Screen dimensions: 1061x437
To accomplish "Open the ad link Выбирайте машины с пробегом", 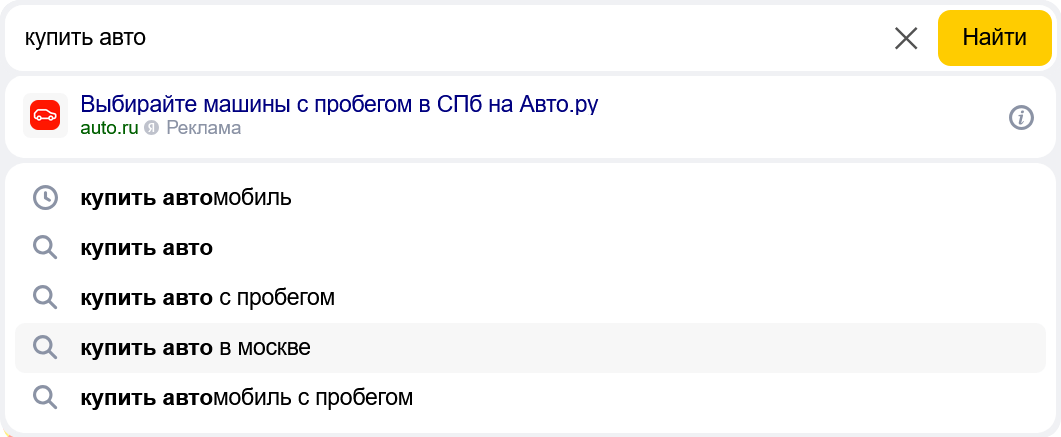I will pos(339,104).
